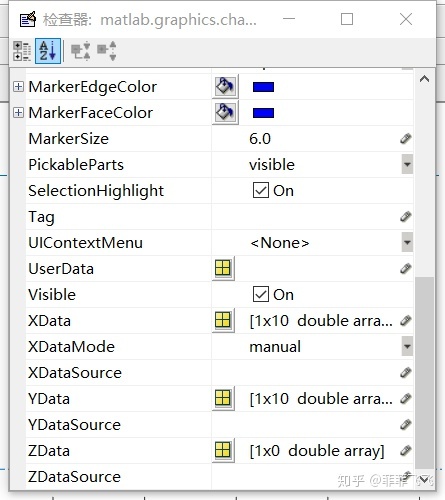Click the blue MarkerEdgeColor swatch
This screenshot has height=500, width=445.
click(x=263, y=87)
